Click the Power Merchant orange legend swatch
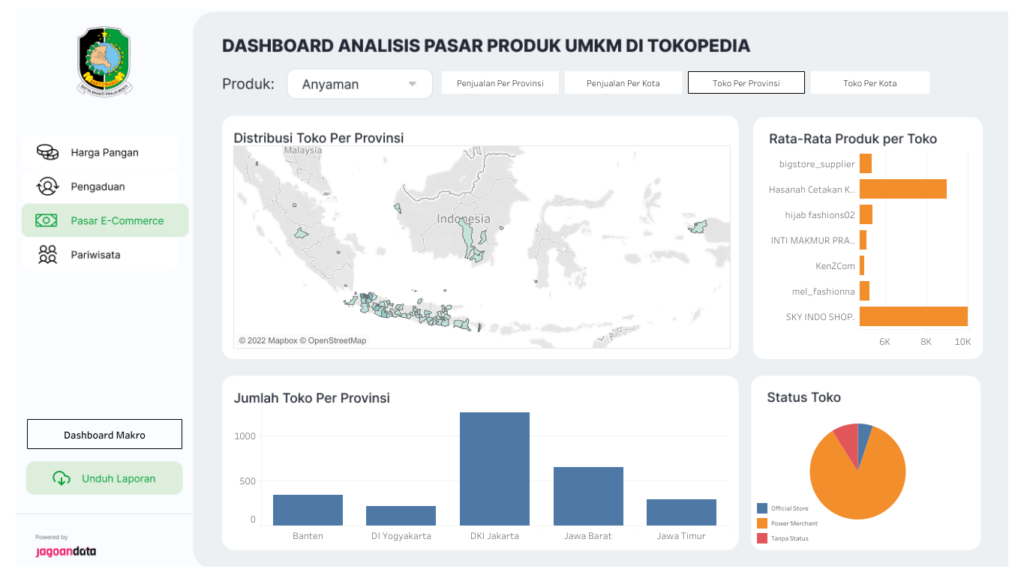Viewport: 1024px width, 575px height. [x=761, y=523]
